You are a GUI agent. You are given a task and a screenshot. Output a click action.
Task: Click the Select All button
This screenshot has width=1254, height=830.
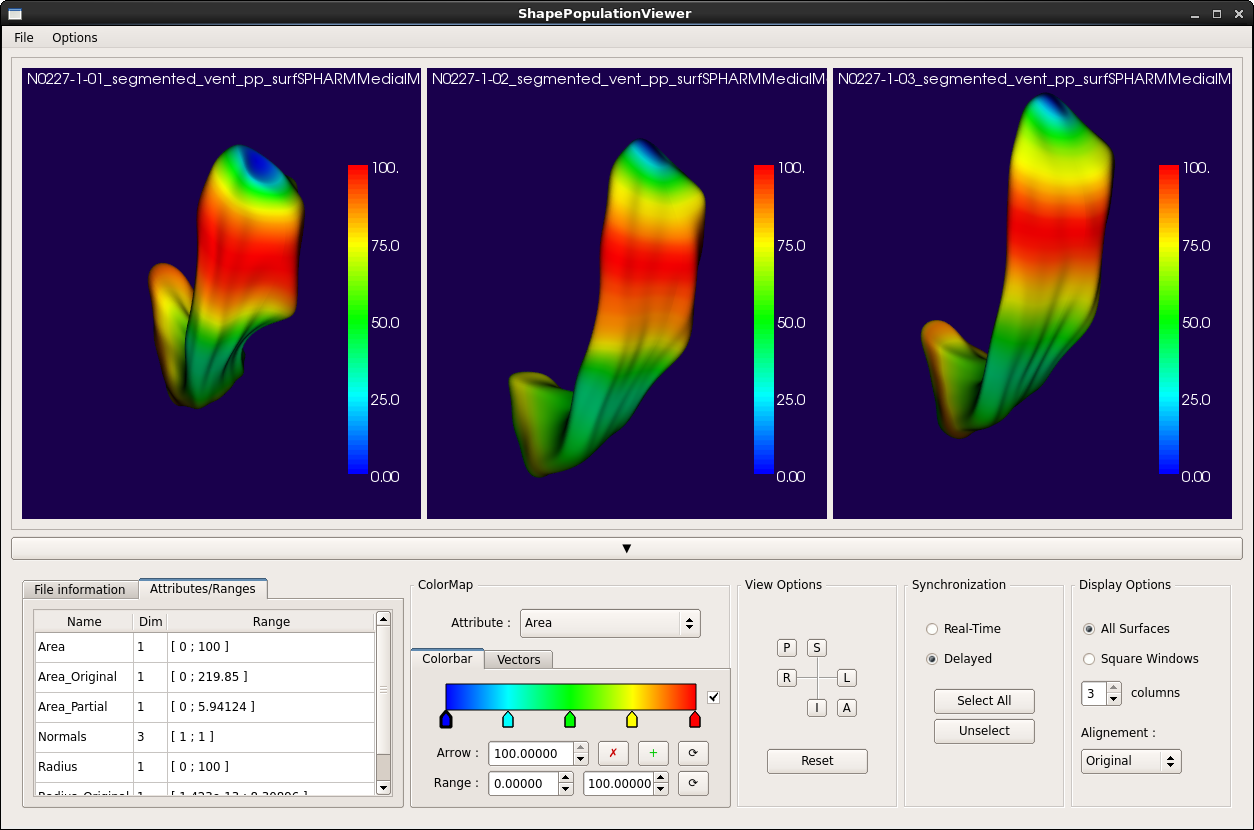984,701
